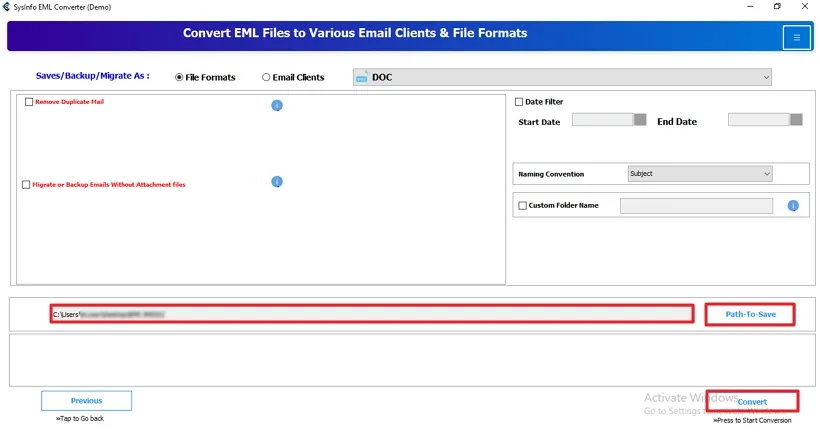
Task: Minimize the SysInfo EML Converter window
Action: (x=750, y=7)
